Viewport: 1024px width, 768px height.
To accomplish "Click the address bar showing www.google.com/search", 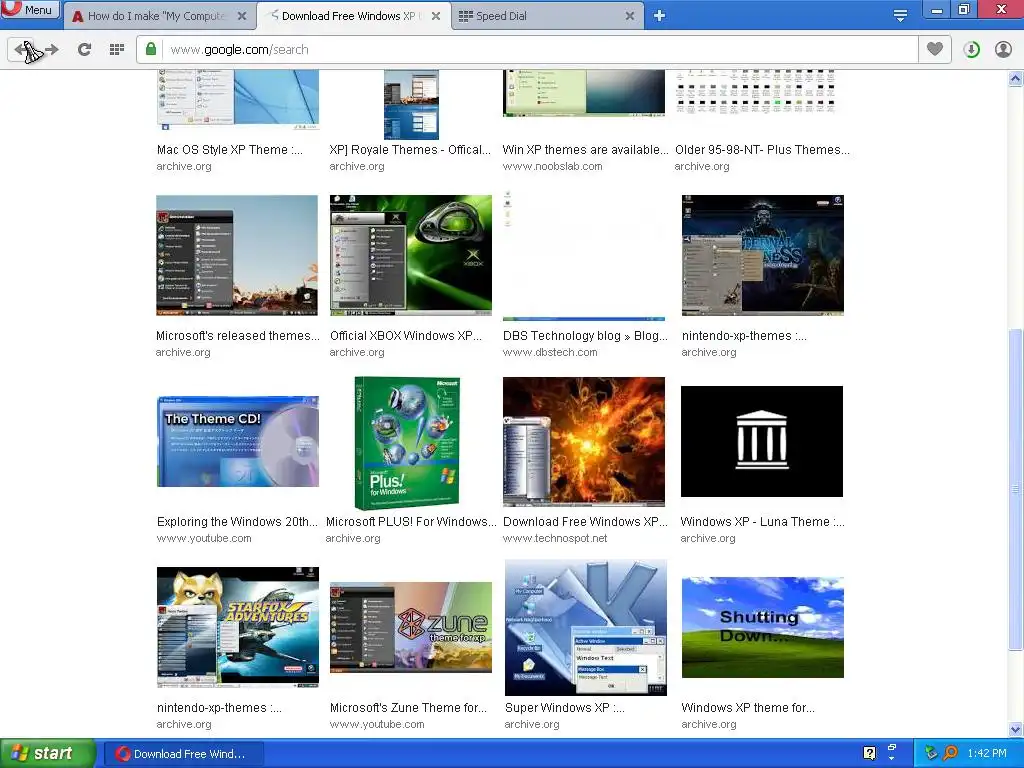I will click(526, 50).
